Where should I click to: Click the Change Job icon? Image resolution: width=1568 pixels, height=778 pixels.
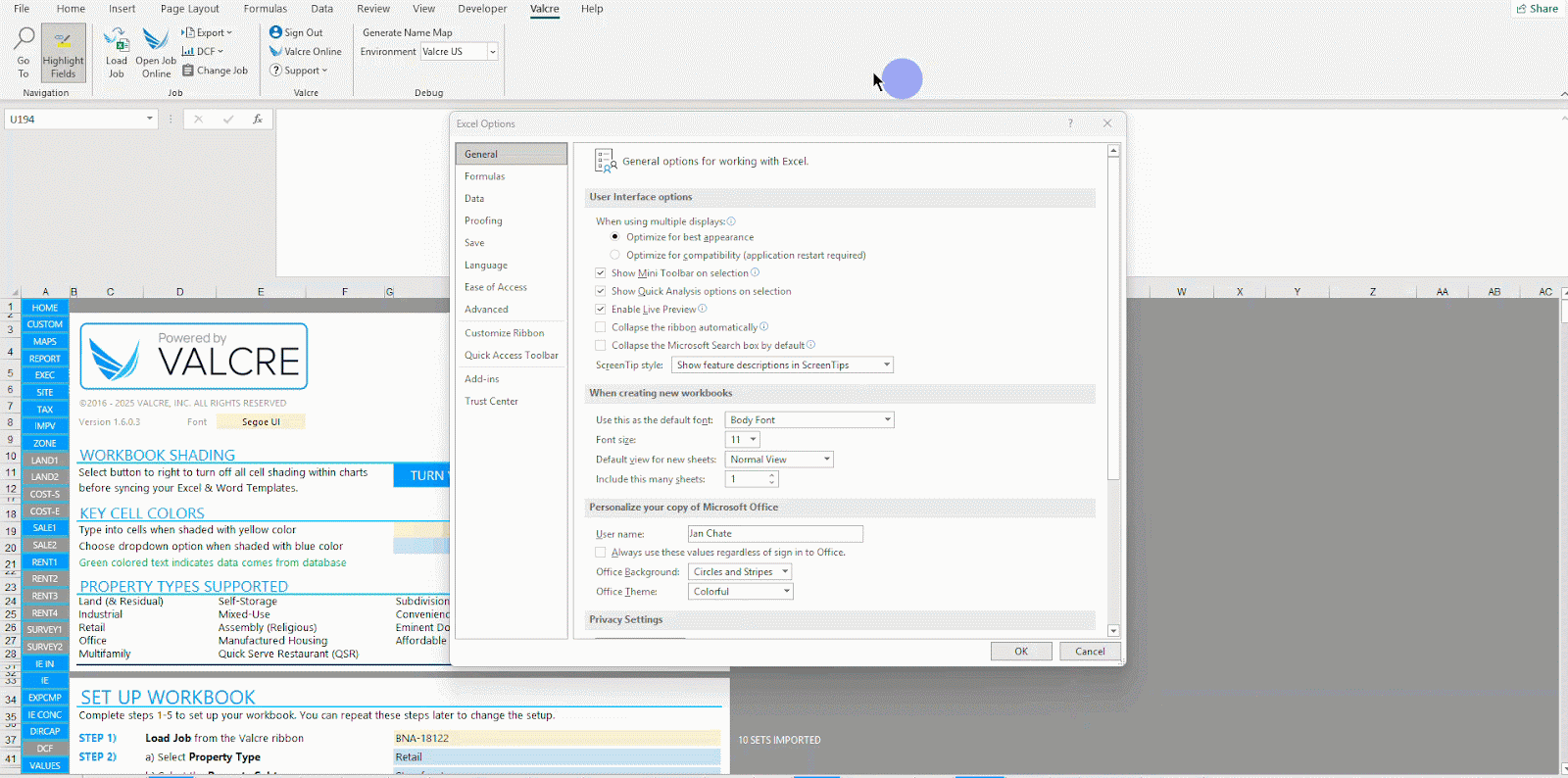click(187, 71)
